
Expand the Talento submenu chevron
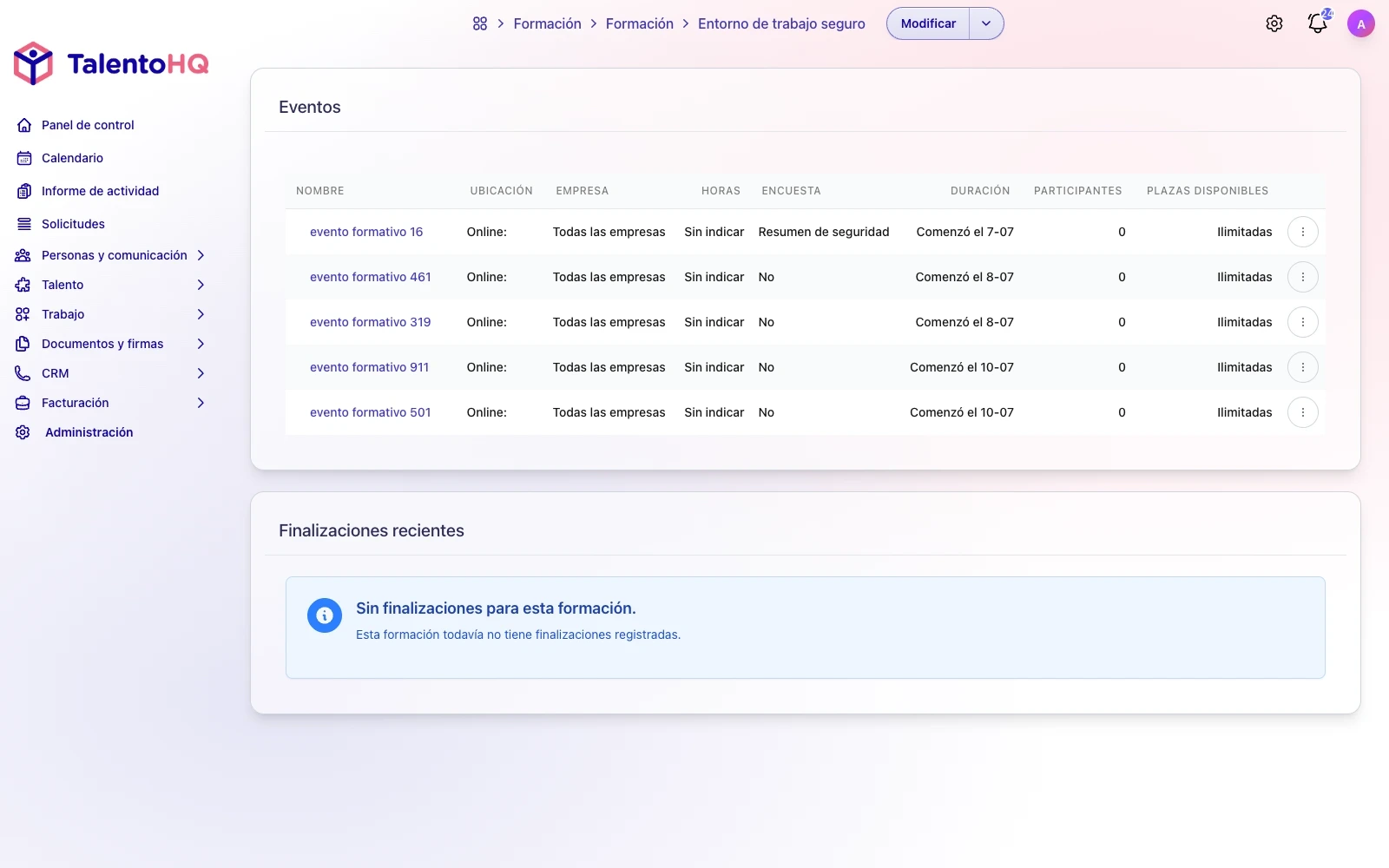point(201,285)
